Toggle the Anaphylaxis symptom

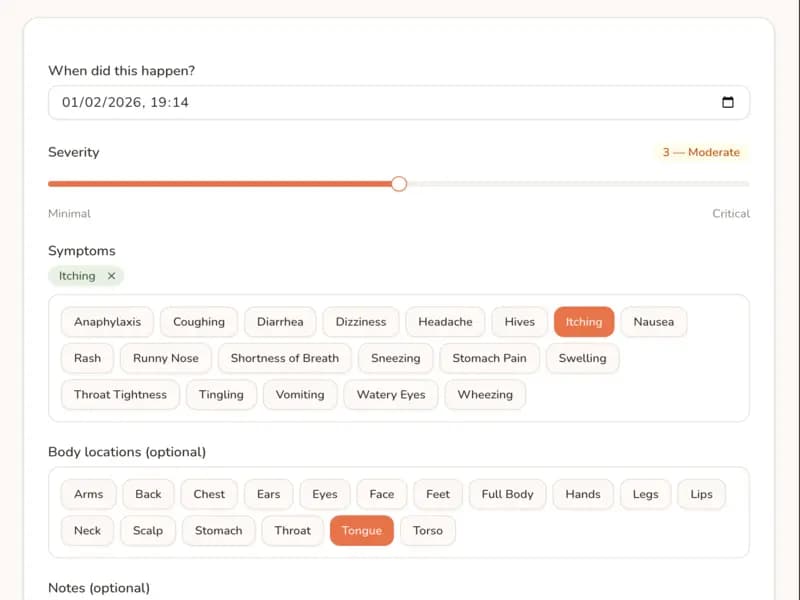click(107, 321)
